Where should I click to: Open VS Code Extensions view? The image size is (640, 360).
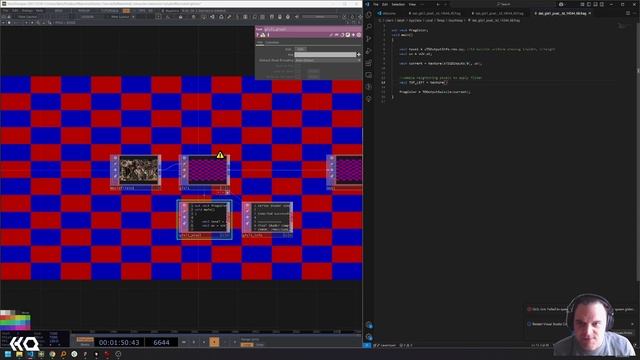tap(369, 63)
